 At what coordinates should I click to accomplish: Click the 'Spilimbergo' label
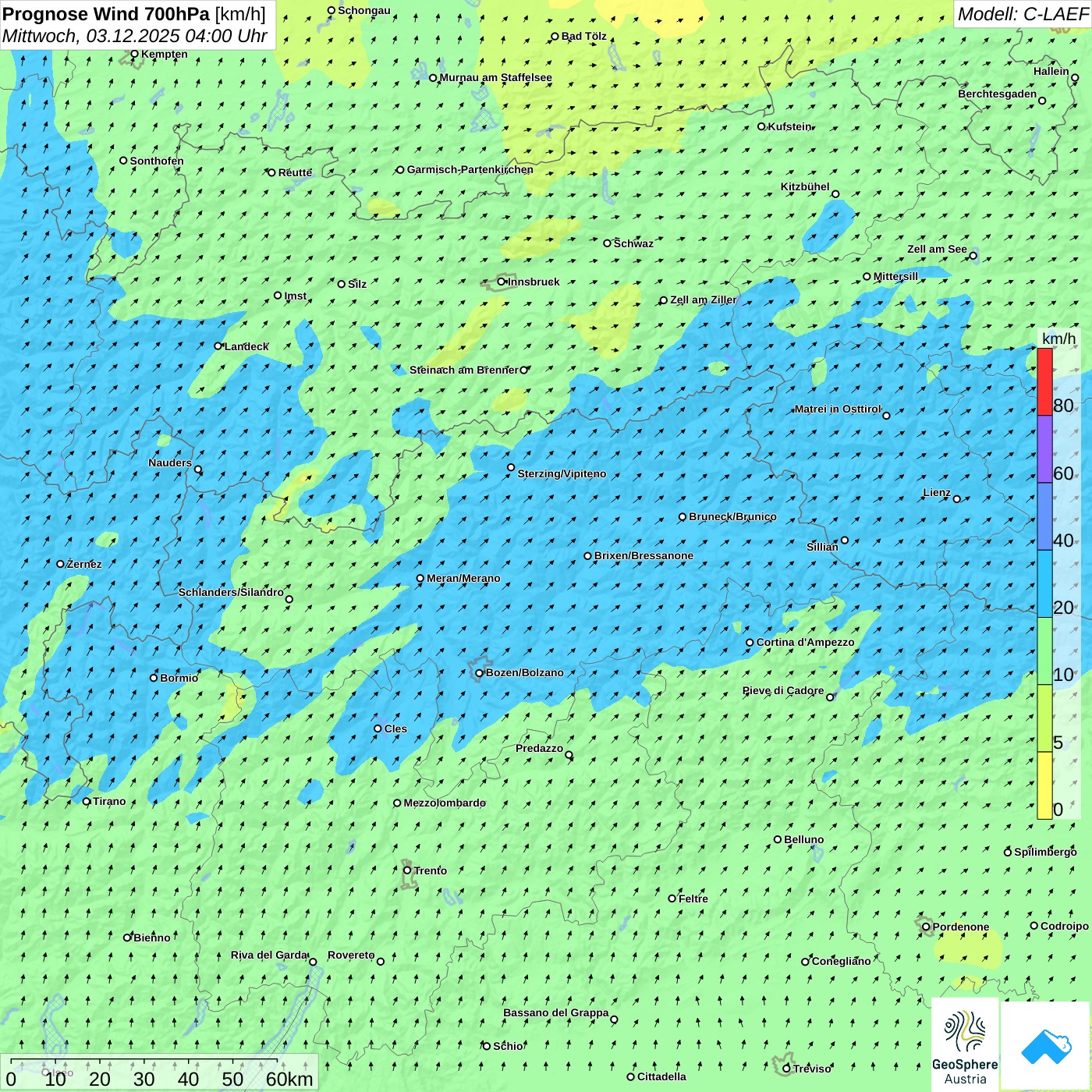coord(1045,852)
